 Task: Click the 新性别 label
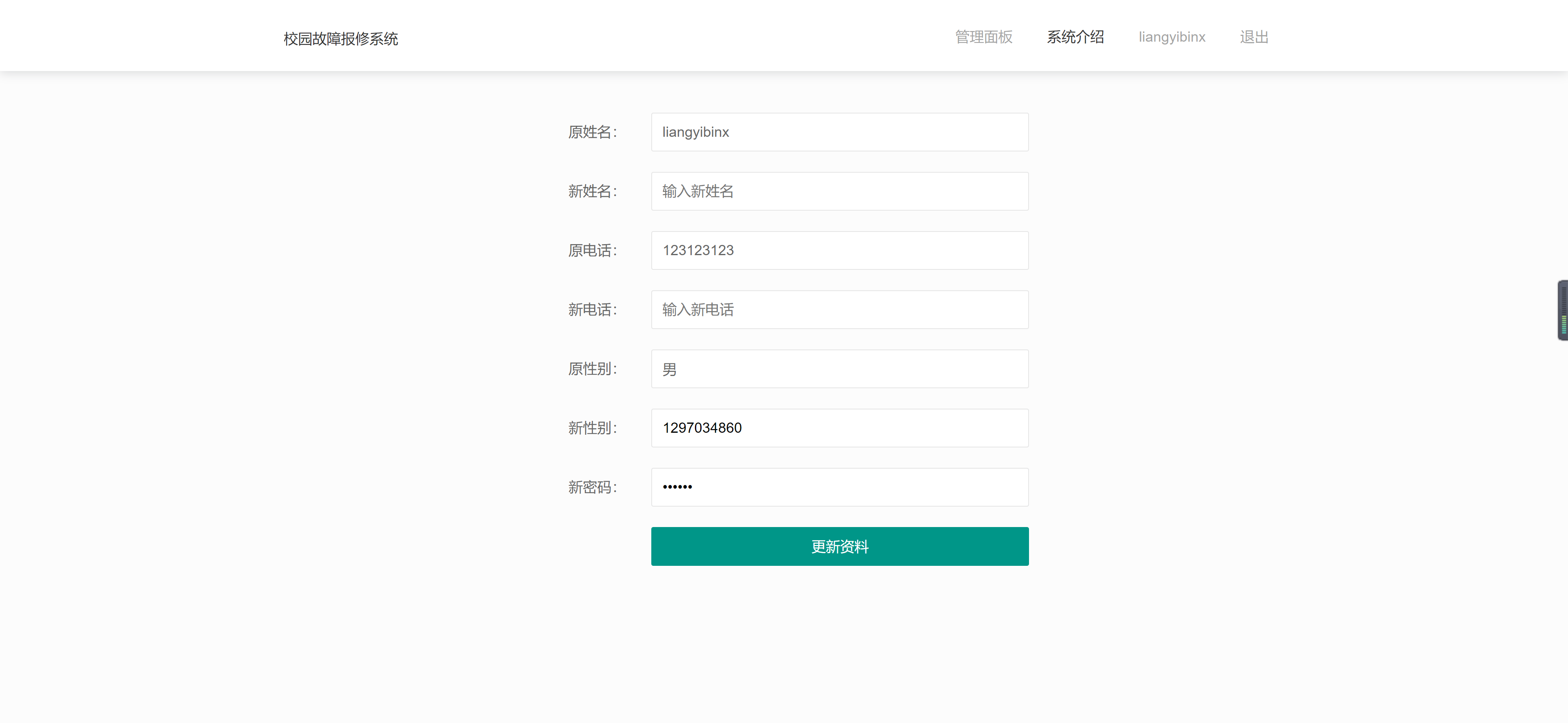[592, 428]
